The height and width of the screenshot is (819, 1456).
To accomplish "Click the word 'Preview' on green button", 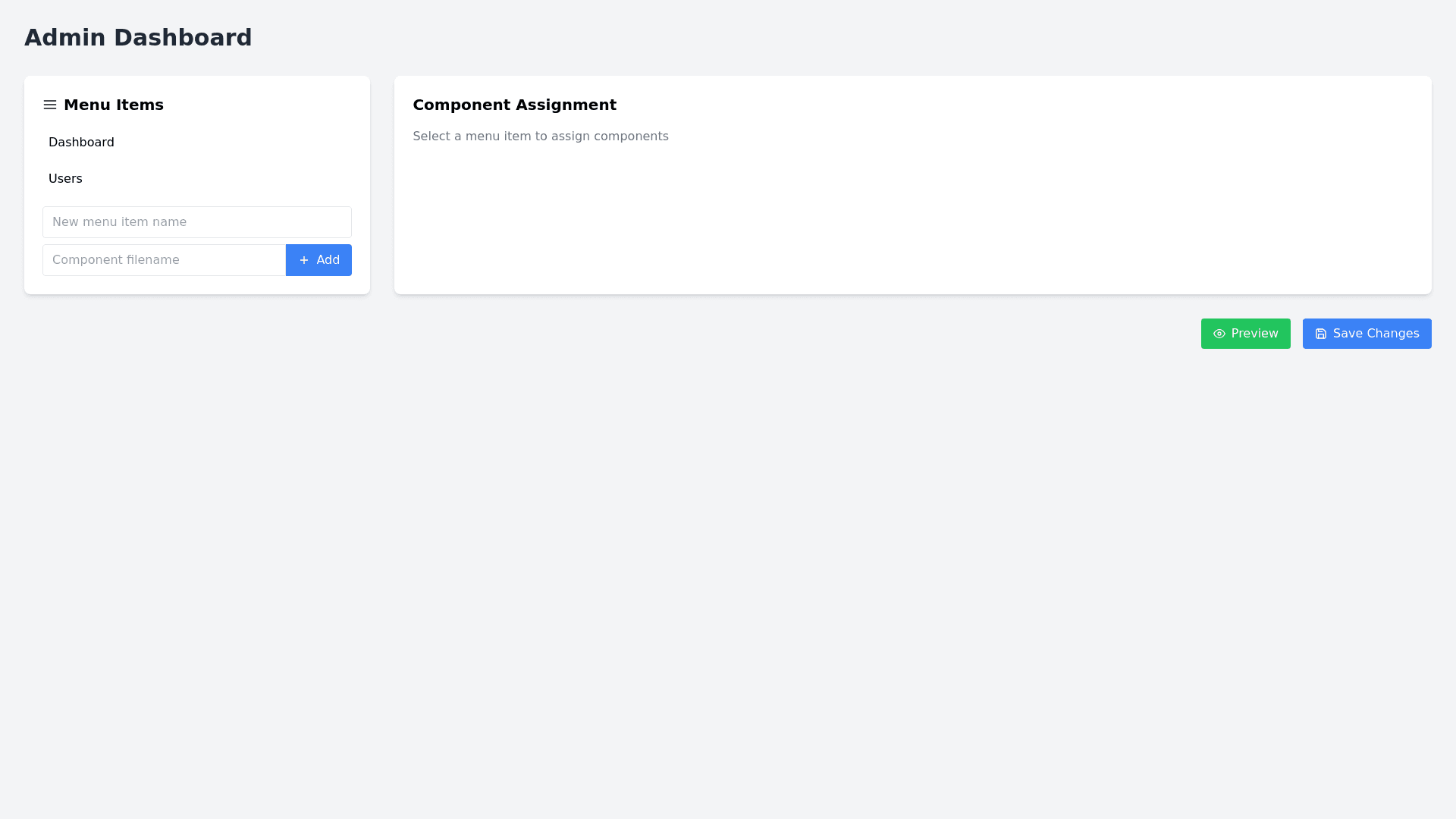I will [1254, 334].
